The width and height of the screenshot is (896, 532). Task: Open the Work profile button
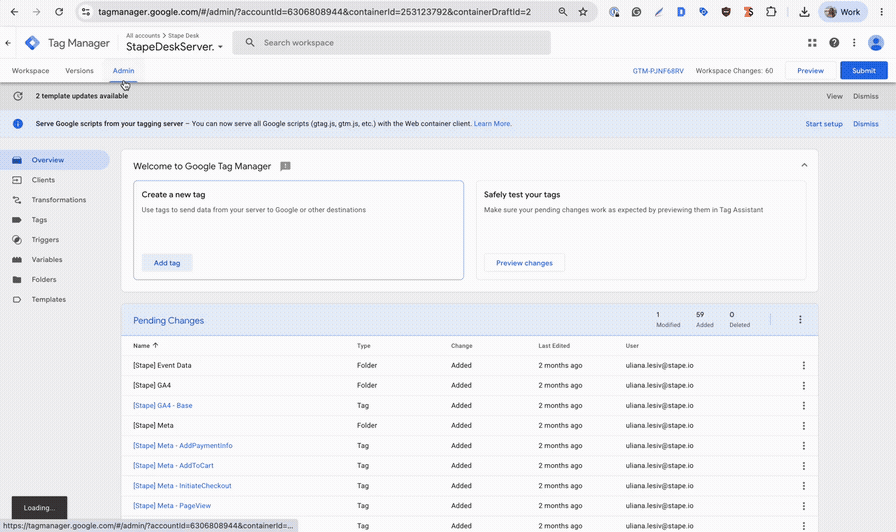pyautogui.click(x=843, y=11)
